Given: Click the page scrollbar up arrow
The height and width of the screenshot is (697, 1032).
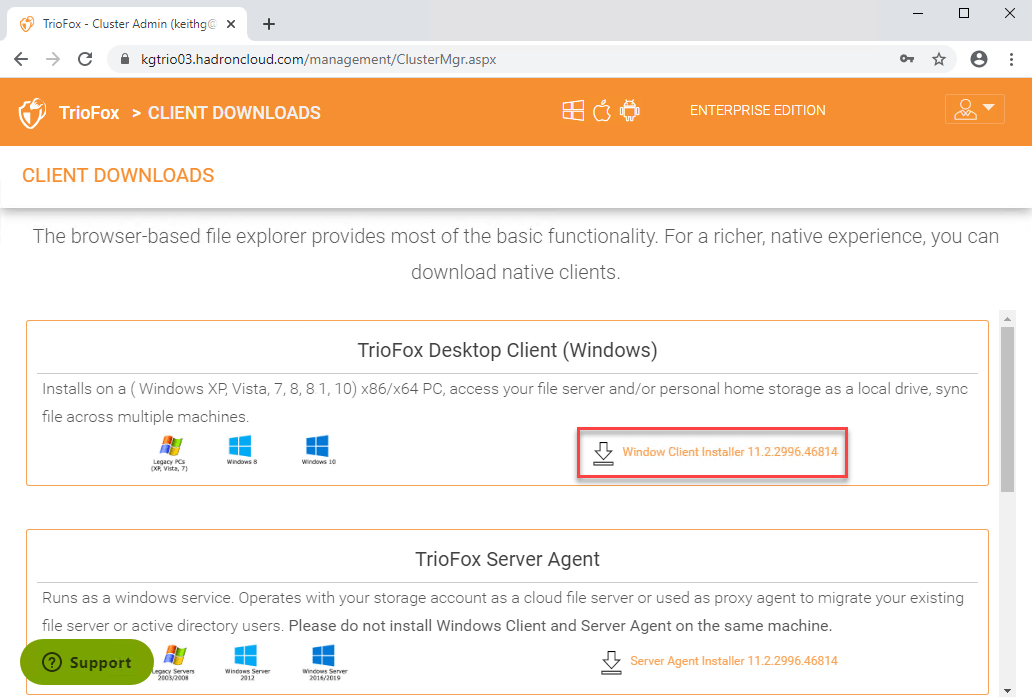Looking at the screenshot, I should pyautogui.click(x=1007, y=319).
